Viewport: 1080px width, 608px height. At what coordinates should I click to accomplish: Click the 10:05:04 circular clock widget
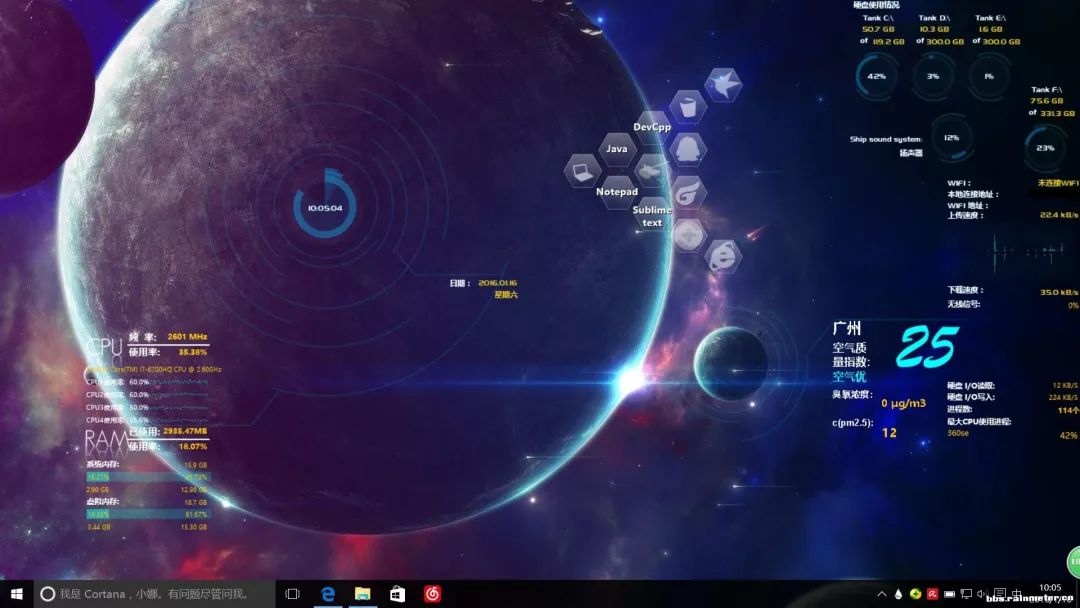coord(324,207)
